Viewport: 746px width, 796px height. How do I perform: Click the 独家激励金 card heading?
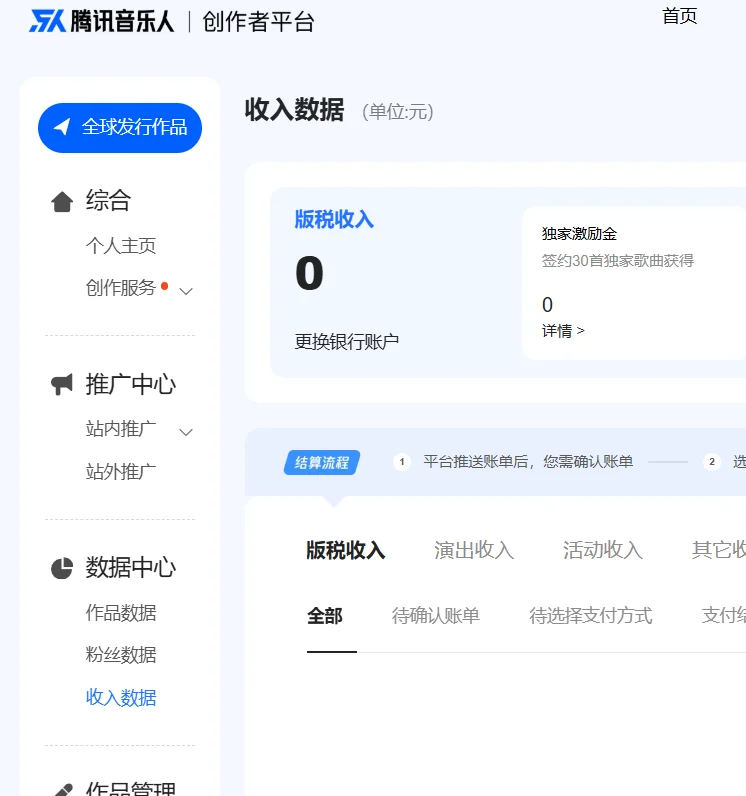579,234
